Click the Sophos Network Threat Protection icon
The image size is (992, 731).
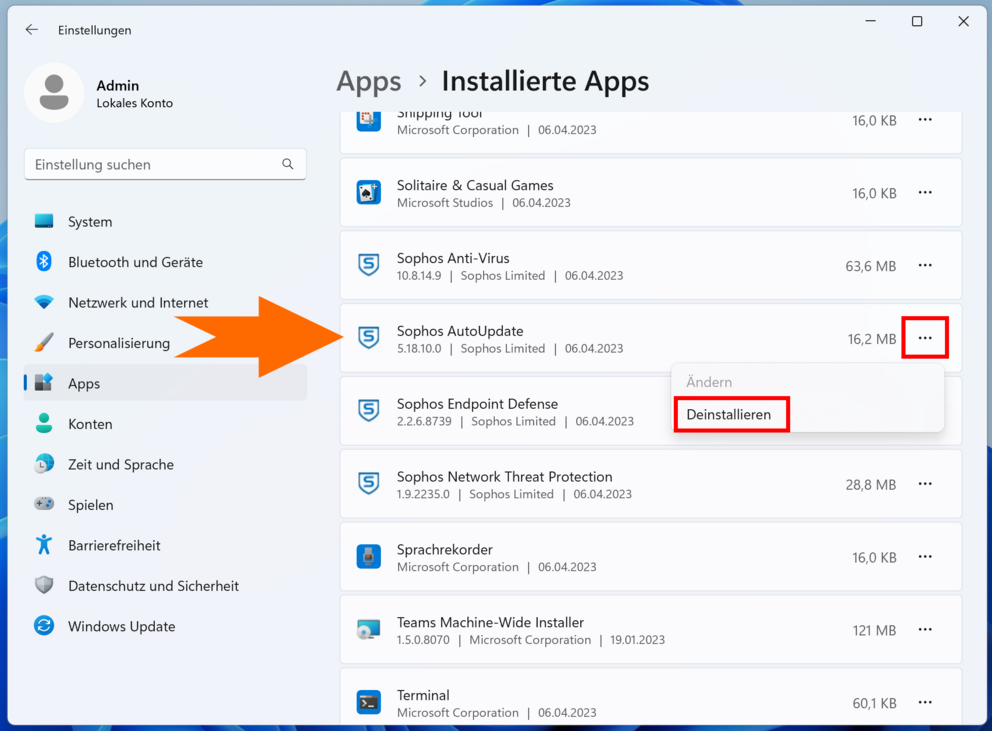pos(368,484)
